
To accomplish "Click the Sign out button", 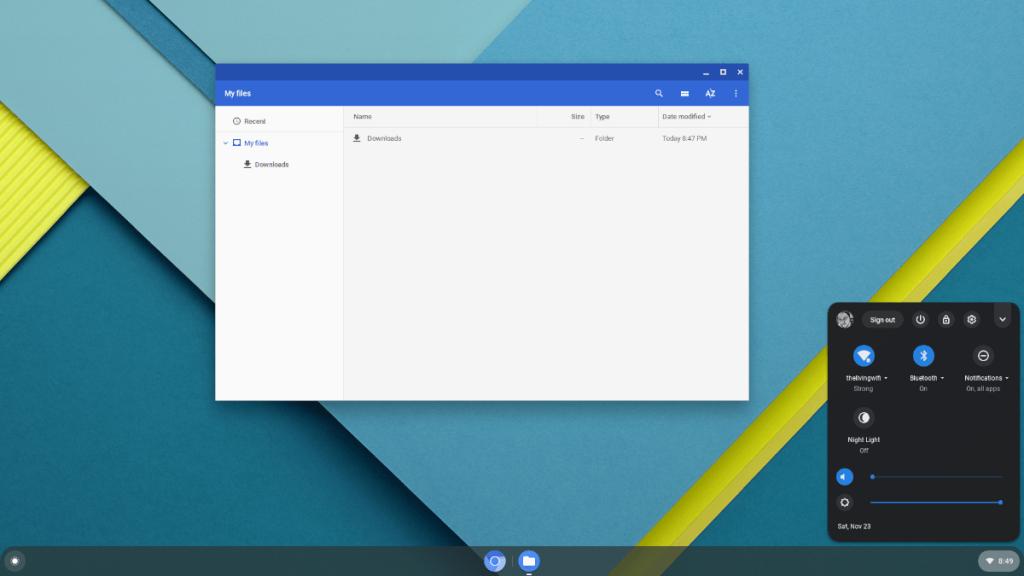I will click(882, 319).
